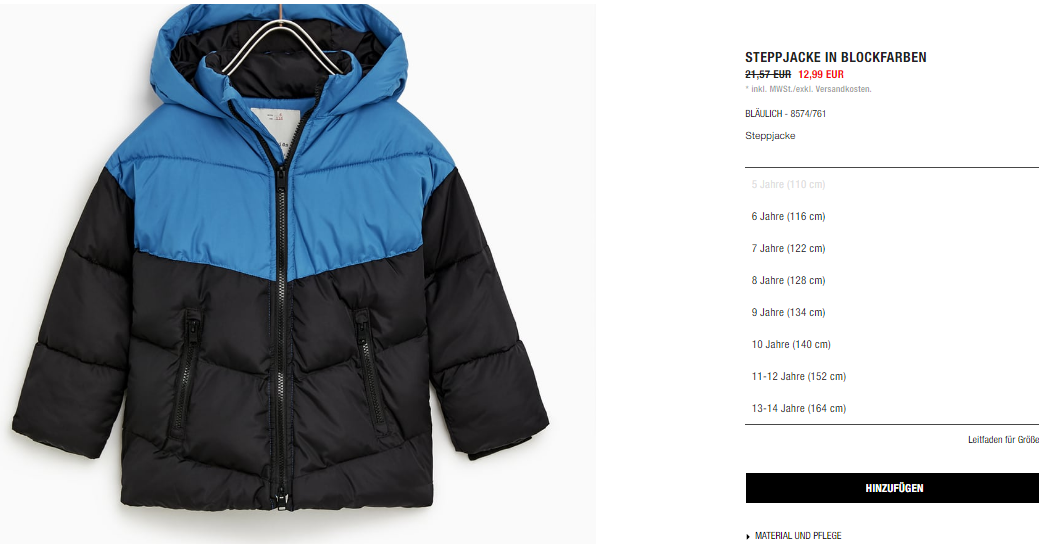The width and height of the screenshot is (1039, 544).
Task: Click the arrow icon beside Material und Pflege
Action: [x=749, y=536]
